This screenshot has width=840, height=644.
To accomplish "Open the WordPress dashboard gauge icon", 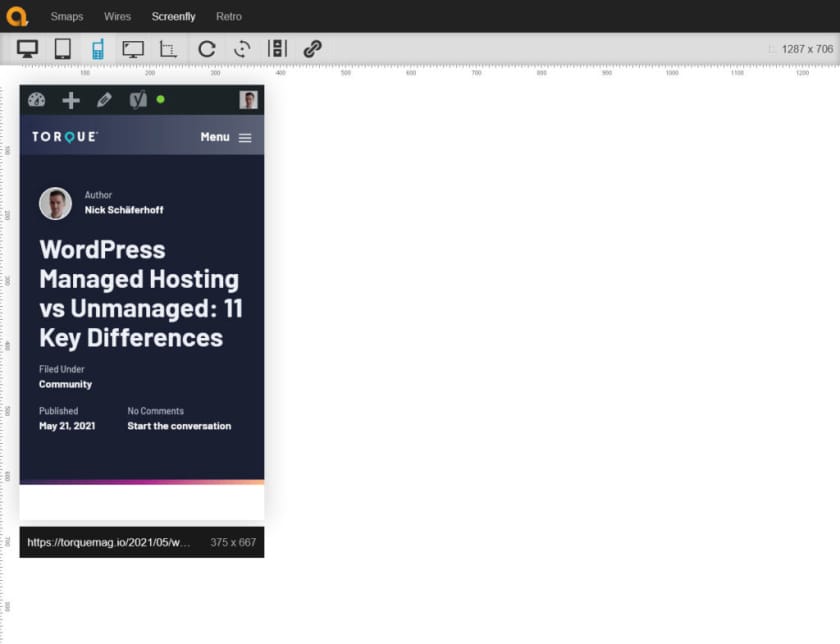I will [x=36, y=100].
